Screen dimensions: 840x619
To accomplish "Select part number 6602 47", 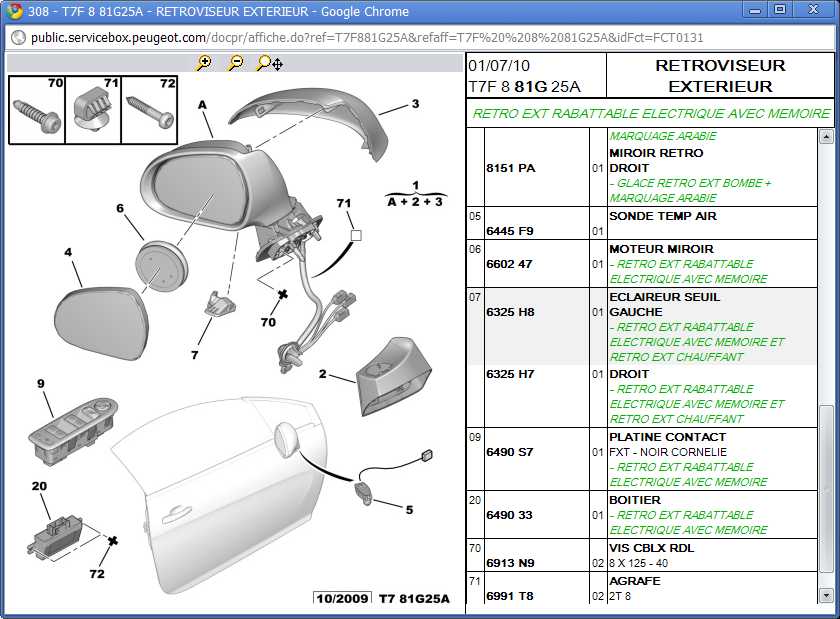I will click(x=510, y=264).
